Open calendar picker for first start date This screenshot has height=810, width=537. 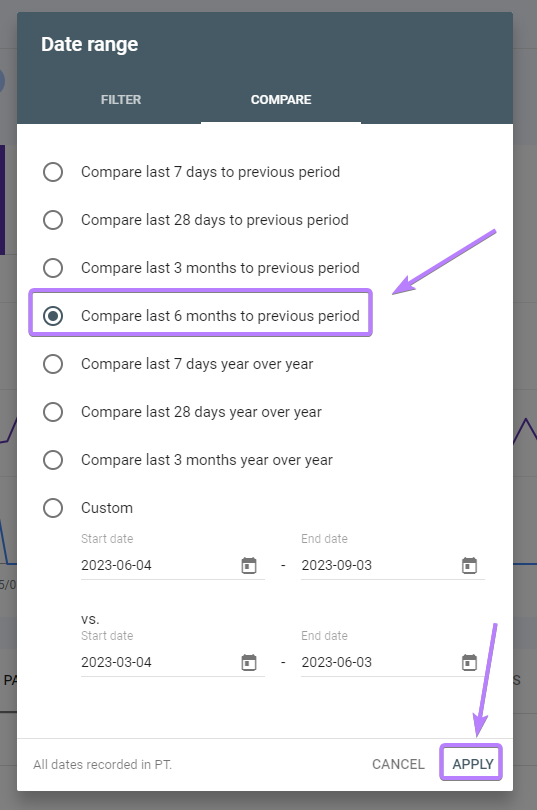(x=249, y=565)
